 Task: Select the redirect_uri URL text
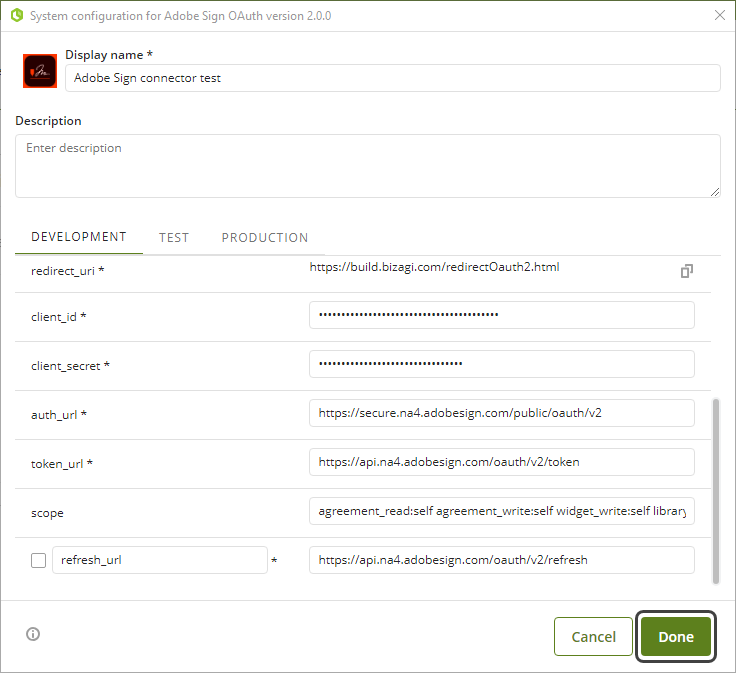(434, 267)
